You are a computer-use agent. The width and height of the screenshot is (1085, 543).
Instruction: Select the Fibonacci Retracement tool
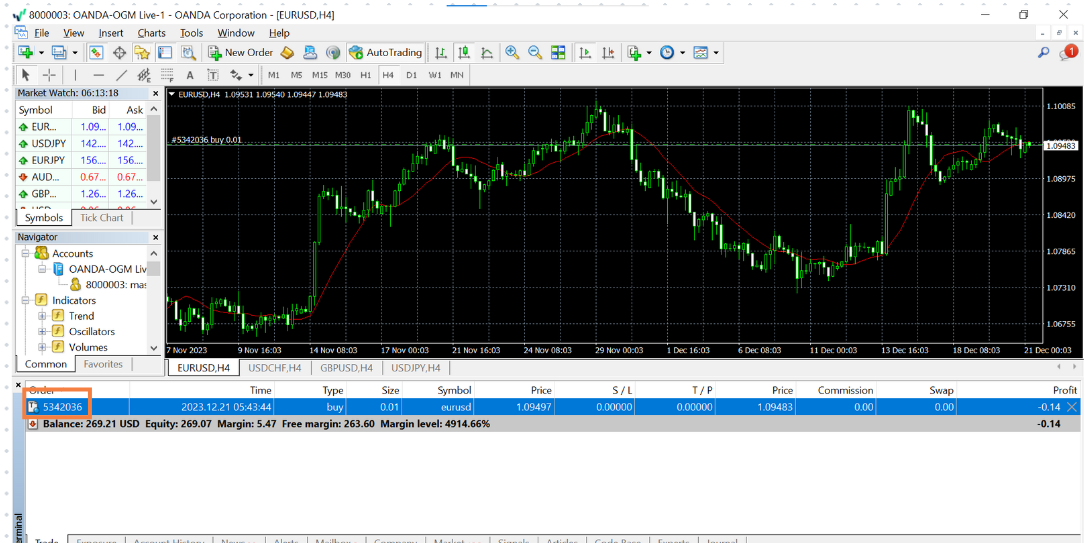point(167,75)
